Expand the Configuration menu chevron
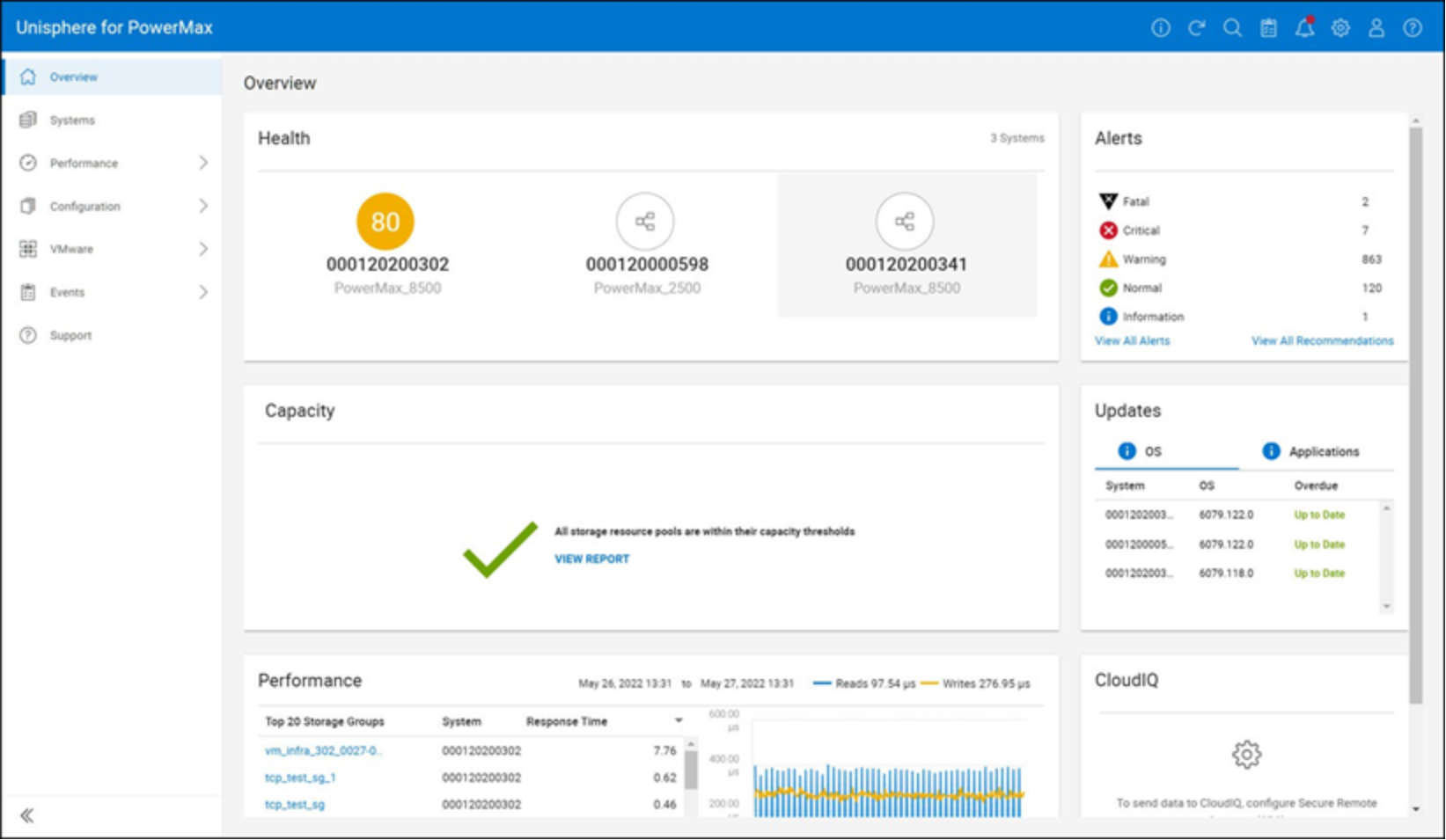 click(x=203, y=206)
